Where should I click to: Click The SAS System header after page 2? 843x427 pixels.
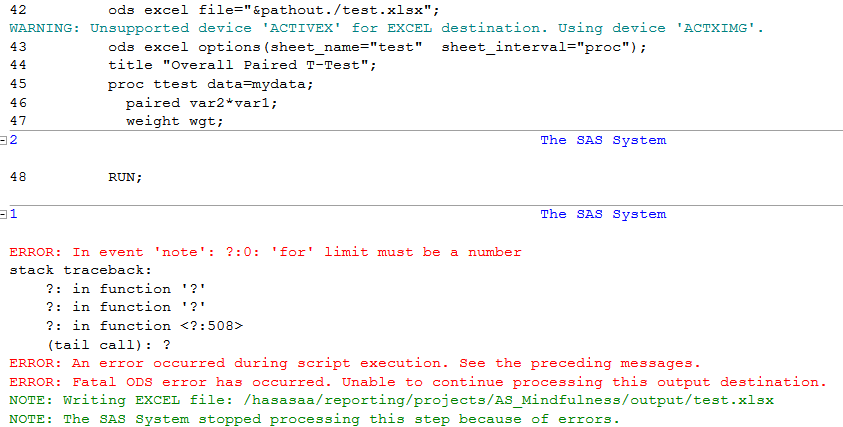click(603, 140)
